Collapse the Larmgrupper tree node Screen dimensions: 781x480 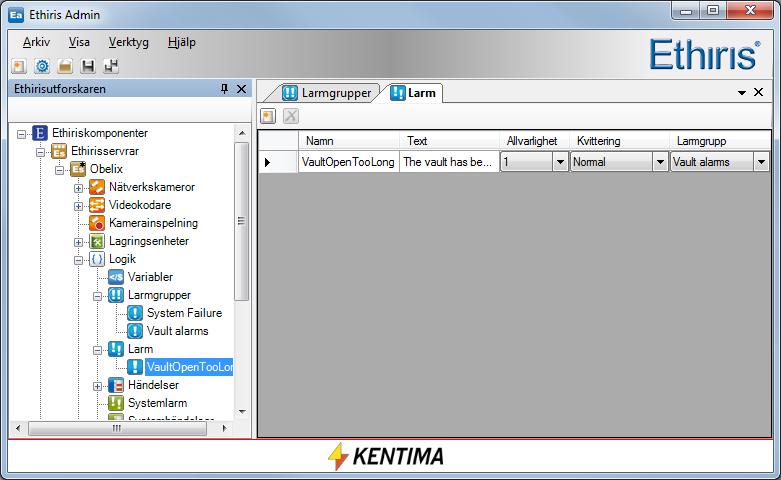coord(97,296)
